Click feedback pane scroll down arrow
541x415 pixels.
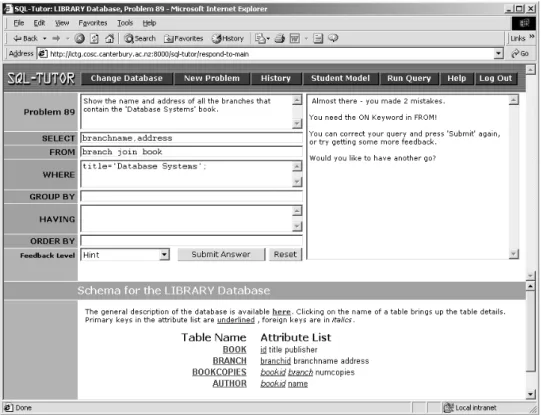click(513, 254)
